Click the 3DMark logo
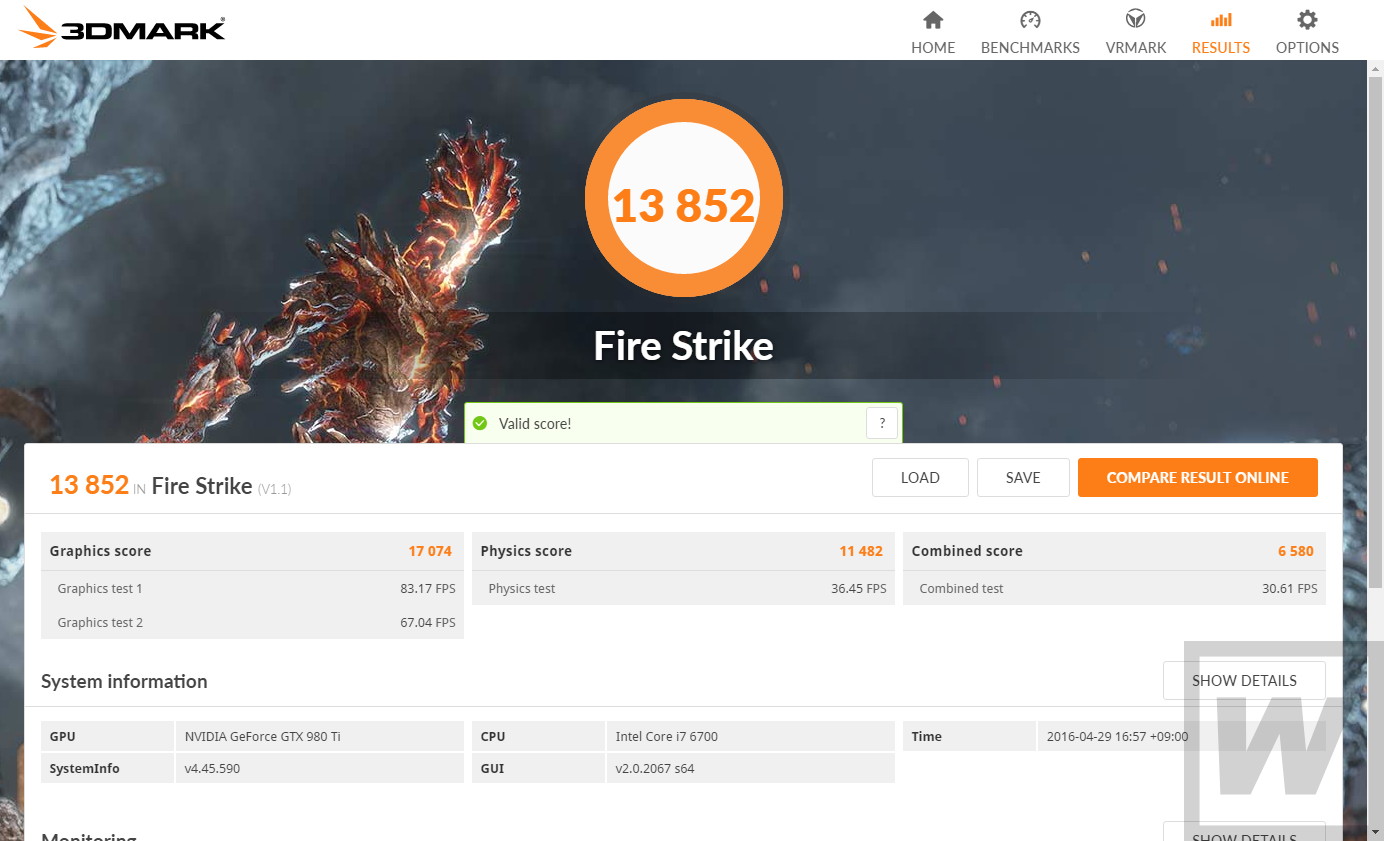Screen dimensions: 1384x841 [x=123, y=28]
